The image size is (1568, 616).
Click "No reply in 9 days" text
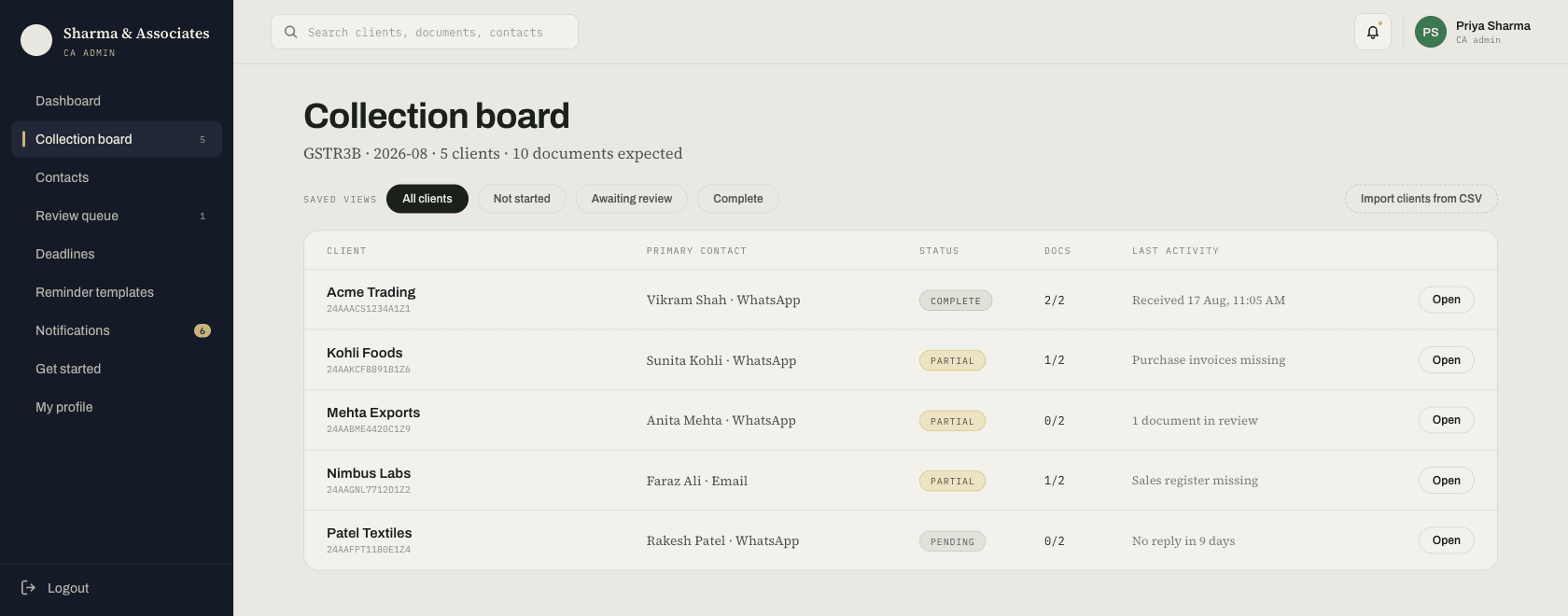point(1183,540)
